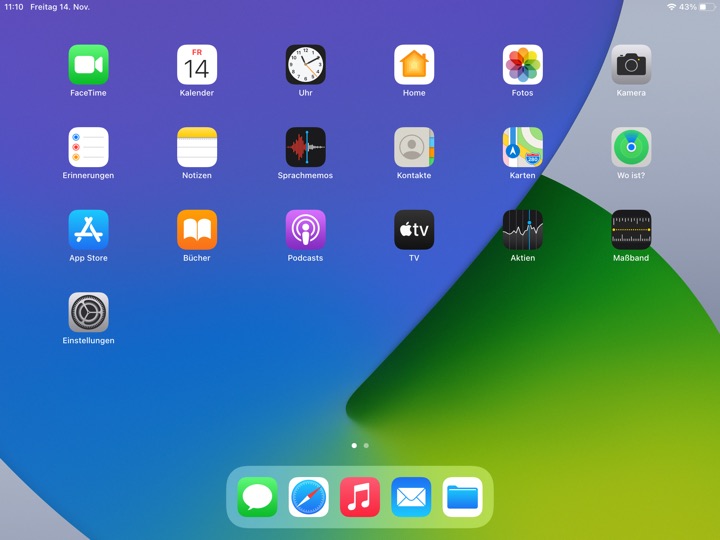Open the Fotos app
Image resolution: width=720 pixels, height=540 pixels.
[523, 64]
